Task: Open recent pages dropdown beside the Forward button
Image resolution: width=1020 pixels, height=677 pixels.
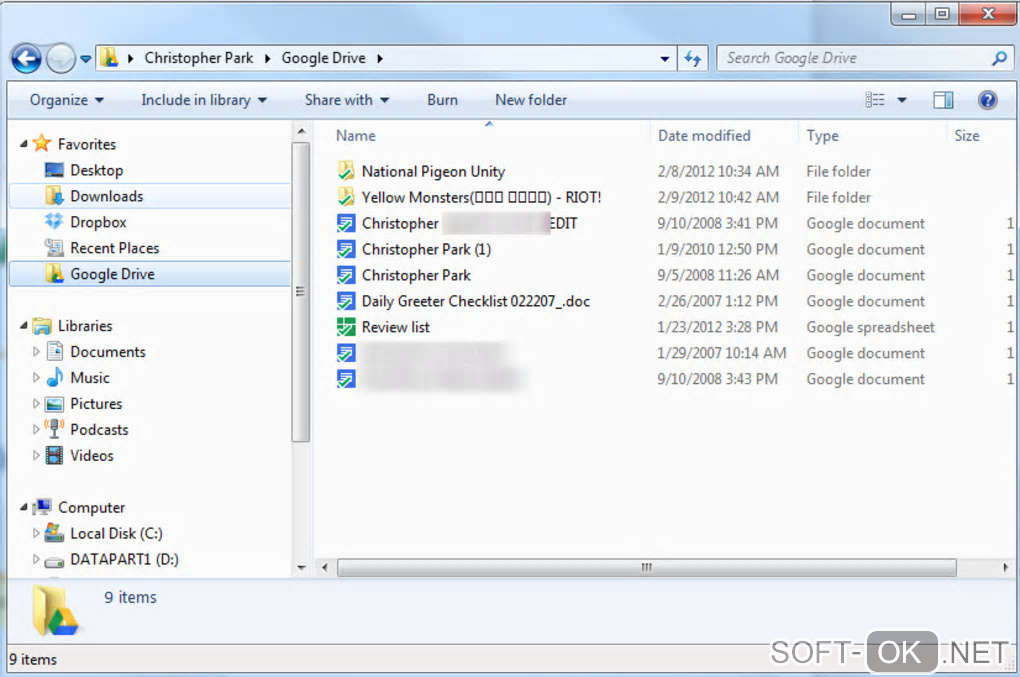Action: (x=86, y=59)
